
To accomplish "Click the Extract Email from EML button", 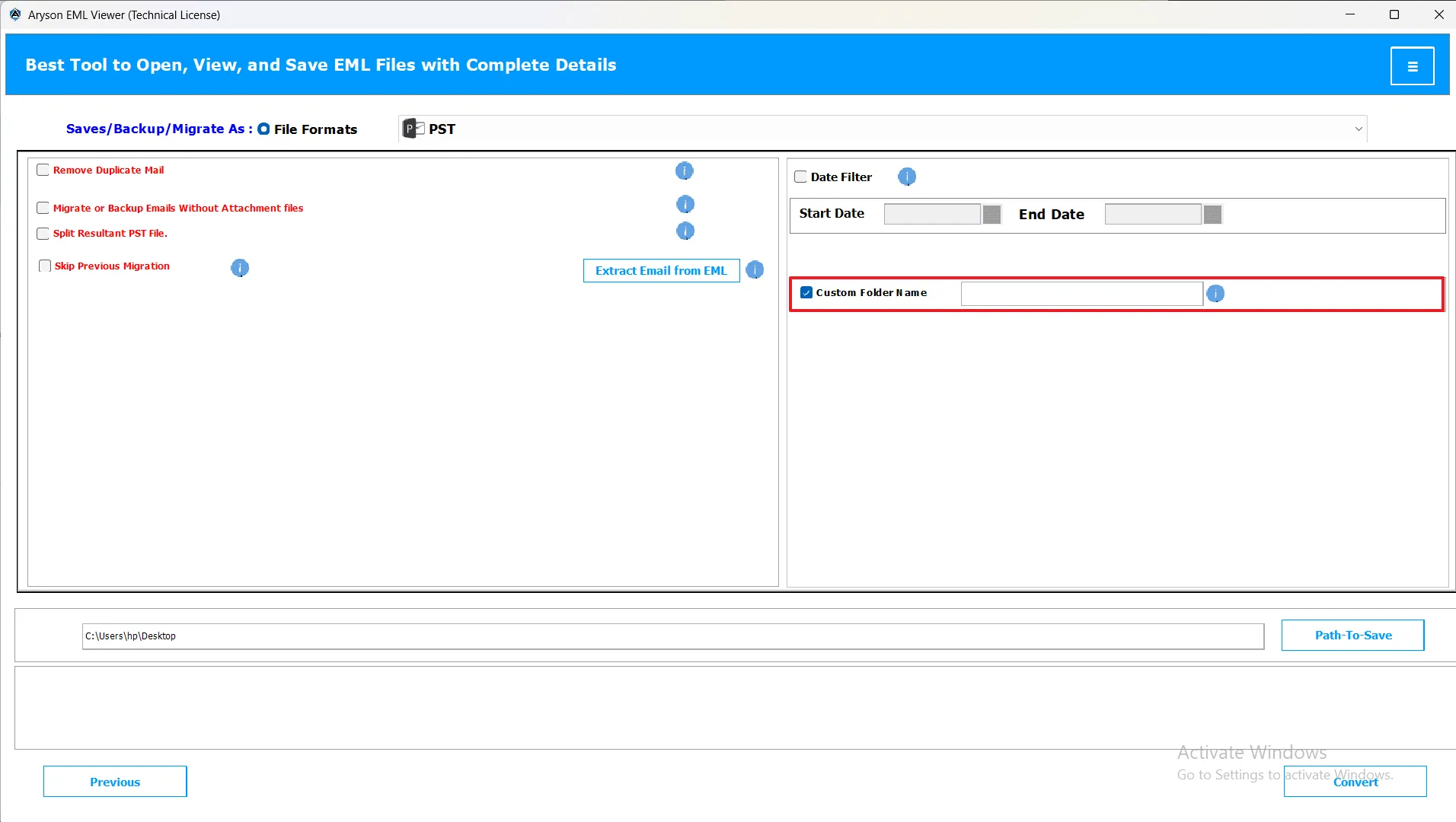I will (661, 271).
